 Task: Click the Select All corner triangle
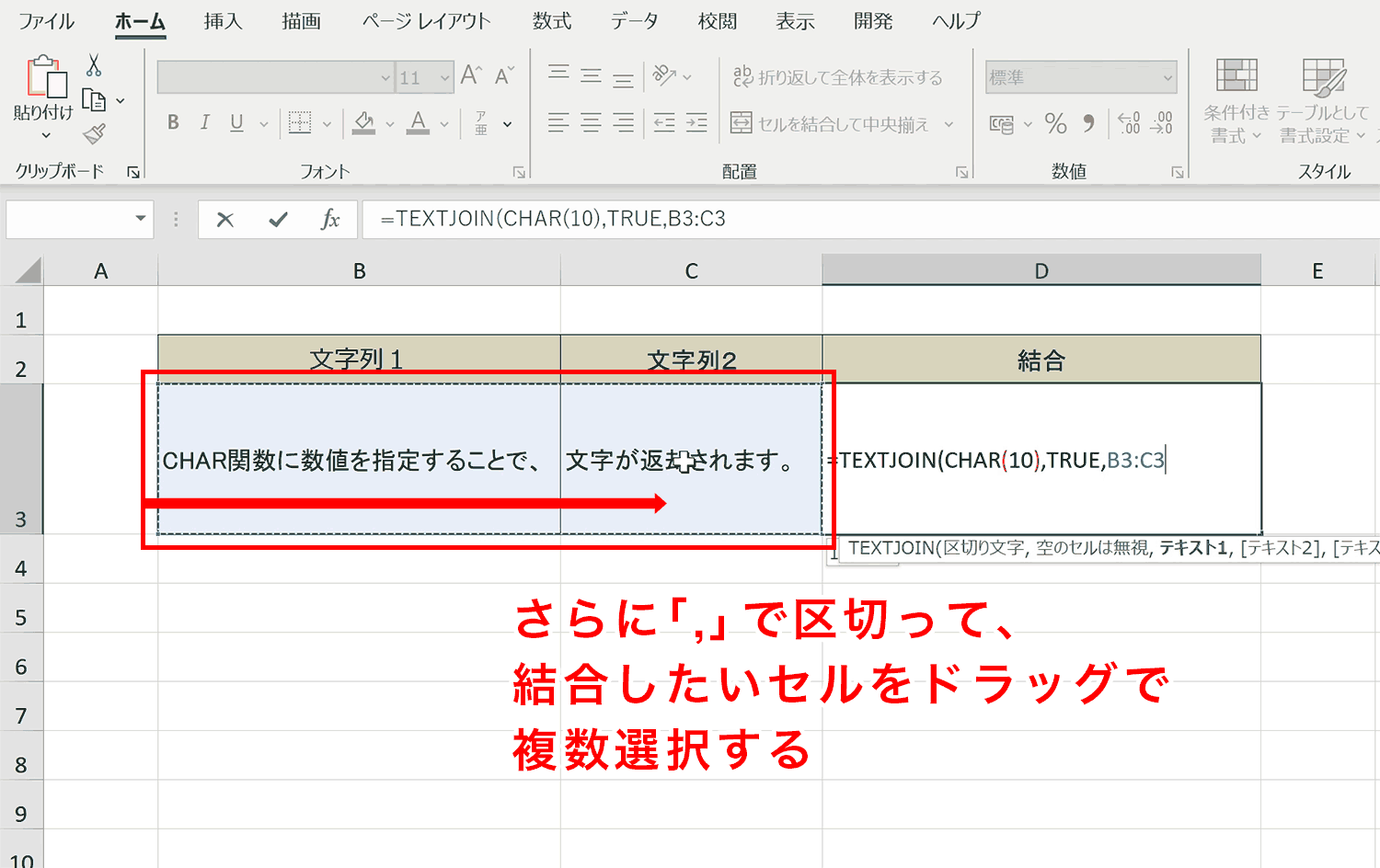(28, 270)
